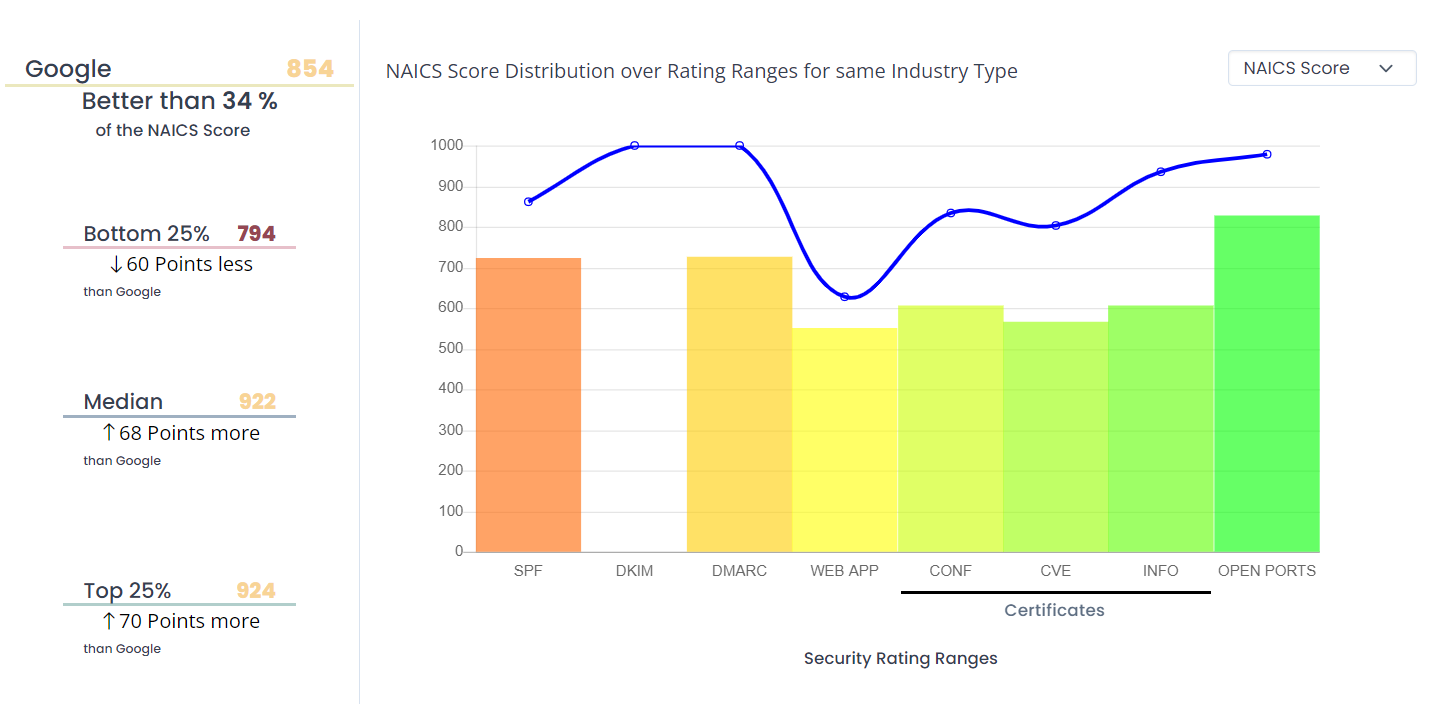Image resolution: width=1440 pixels, height=728 pixels.
Task: Click the chart title text
Action: click(702, 71)
